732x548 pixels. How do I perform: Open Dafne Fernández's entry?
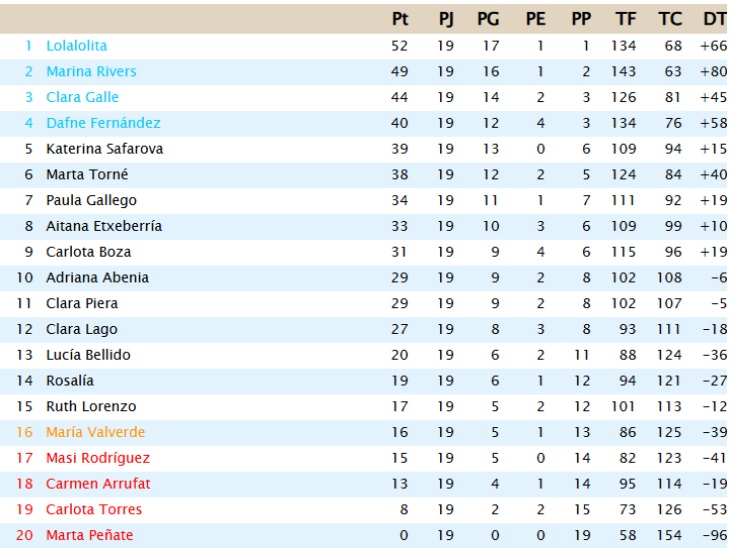coord(103,123)
